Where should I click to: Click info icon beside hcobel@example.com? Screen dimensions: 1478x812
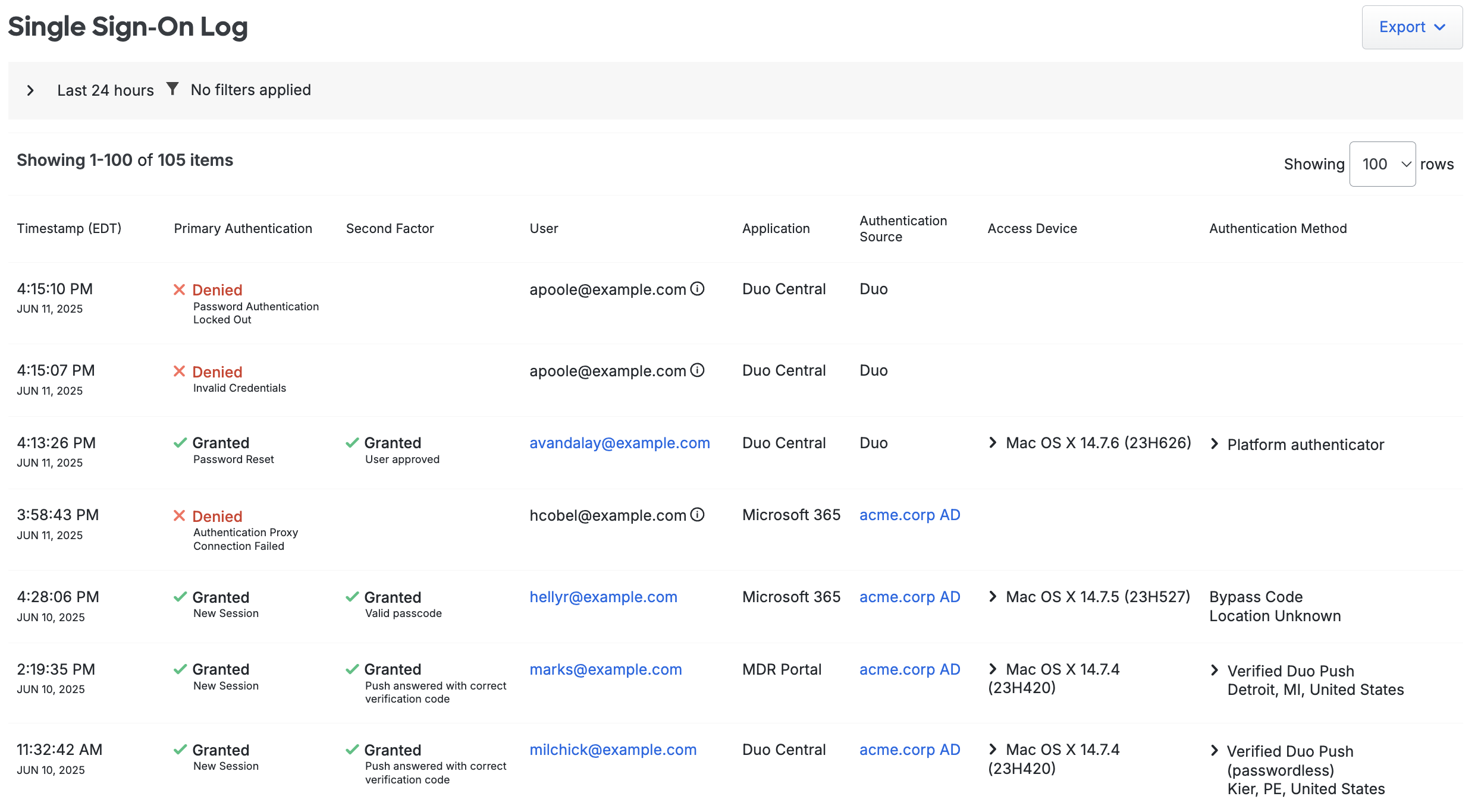pos(697,515)
